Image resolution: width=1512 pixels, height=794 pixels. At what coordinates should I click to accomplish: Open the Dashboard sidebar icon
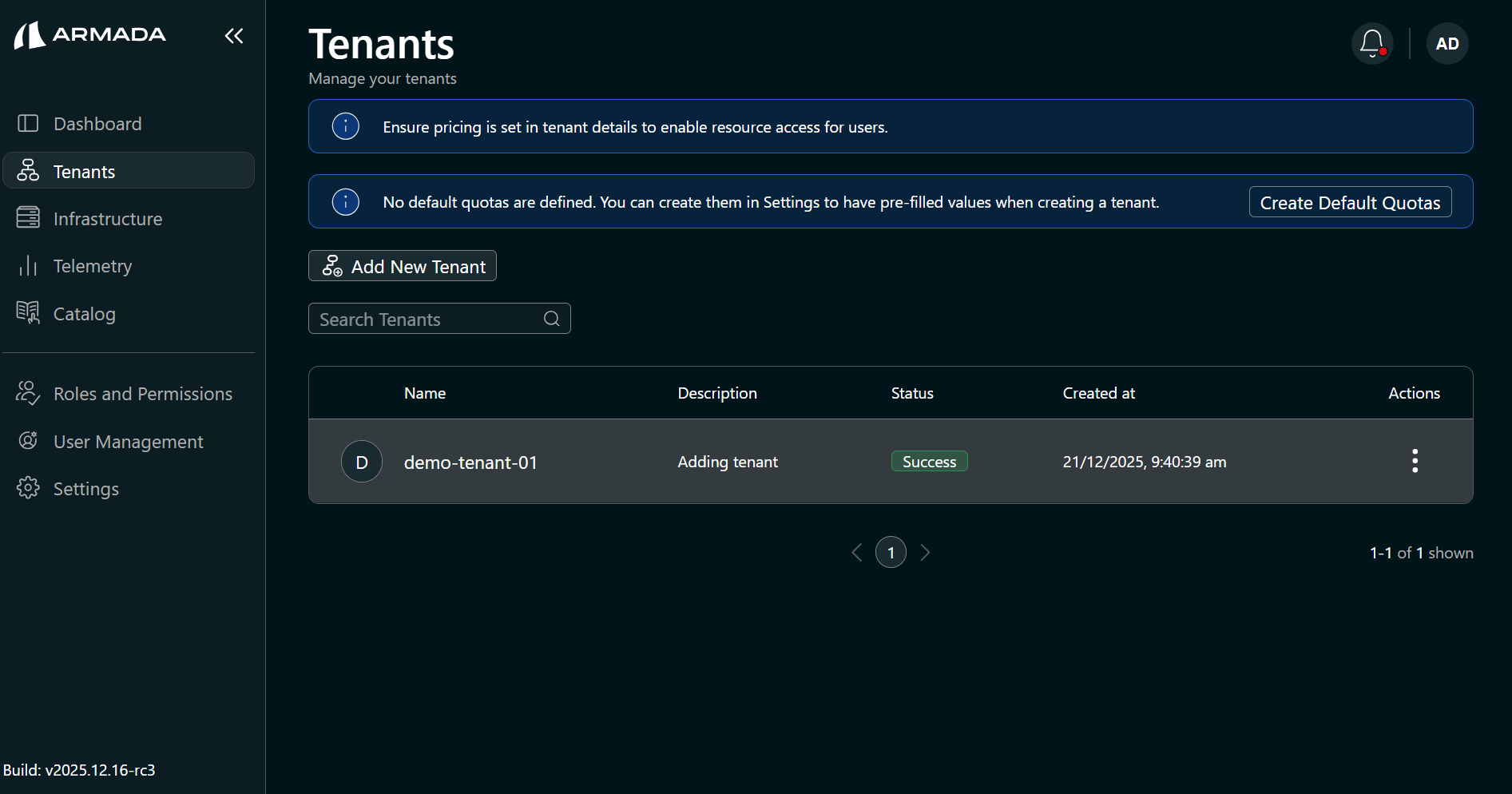pyautogui.click(x=27, y=123)
